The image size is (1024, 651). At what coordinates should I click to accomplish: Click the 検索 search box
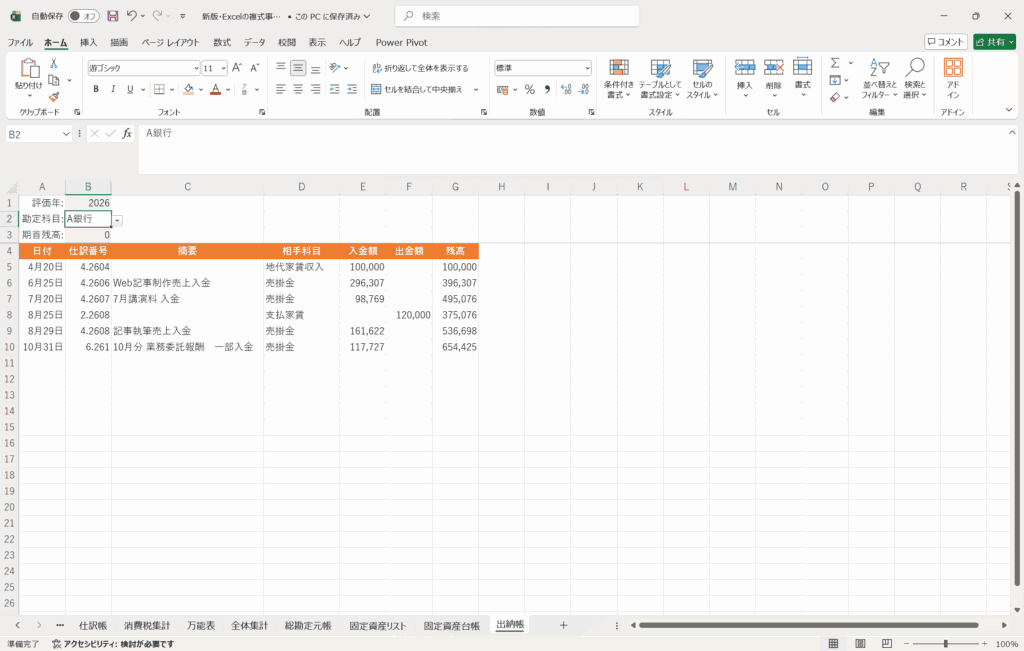(x=517, y=16)
